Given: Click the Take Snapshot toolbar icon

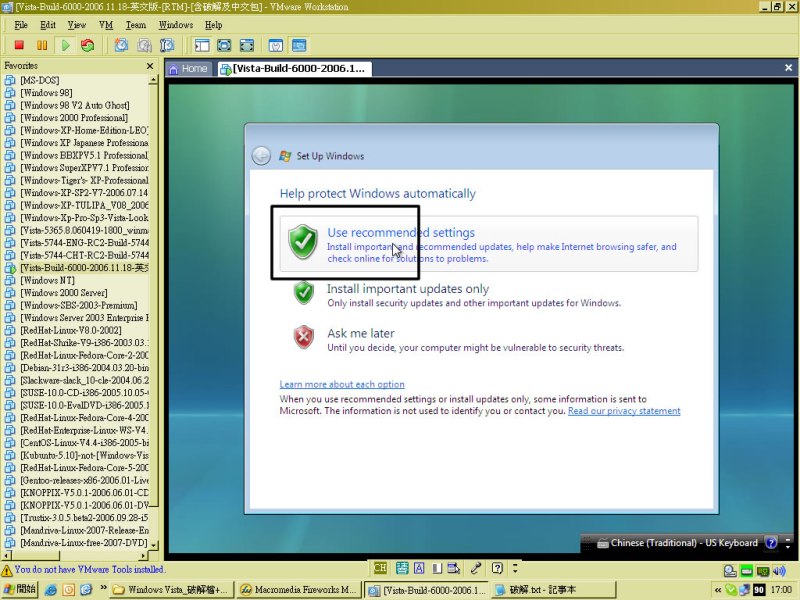Looking at the screenshot, I should (x=121, y=45).
